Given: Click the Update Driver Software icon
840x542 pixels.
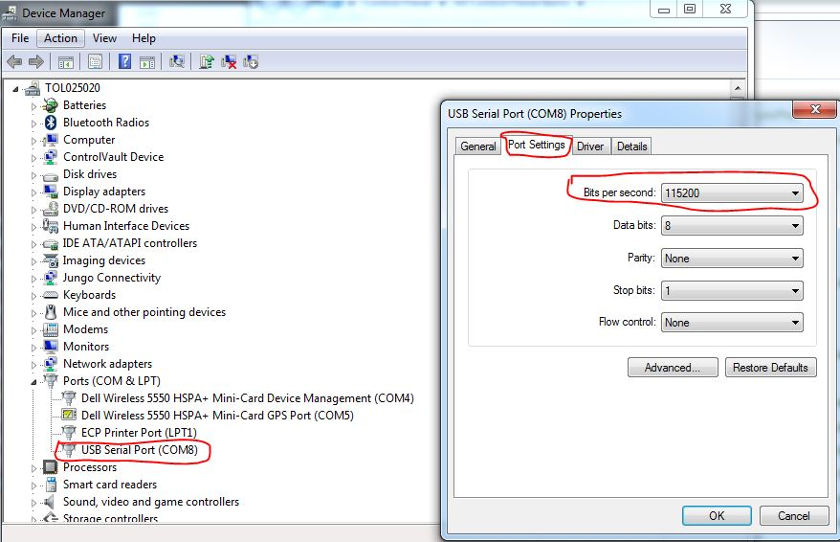Looking at the screenshot, I should [x=206, y=62].
